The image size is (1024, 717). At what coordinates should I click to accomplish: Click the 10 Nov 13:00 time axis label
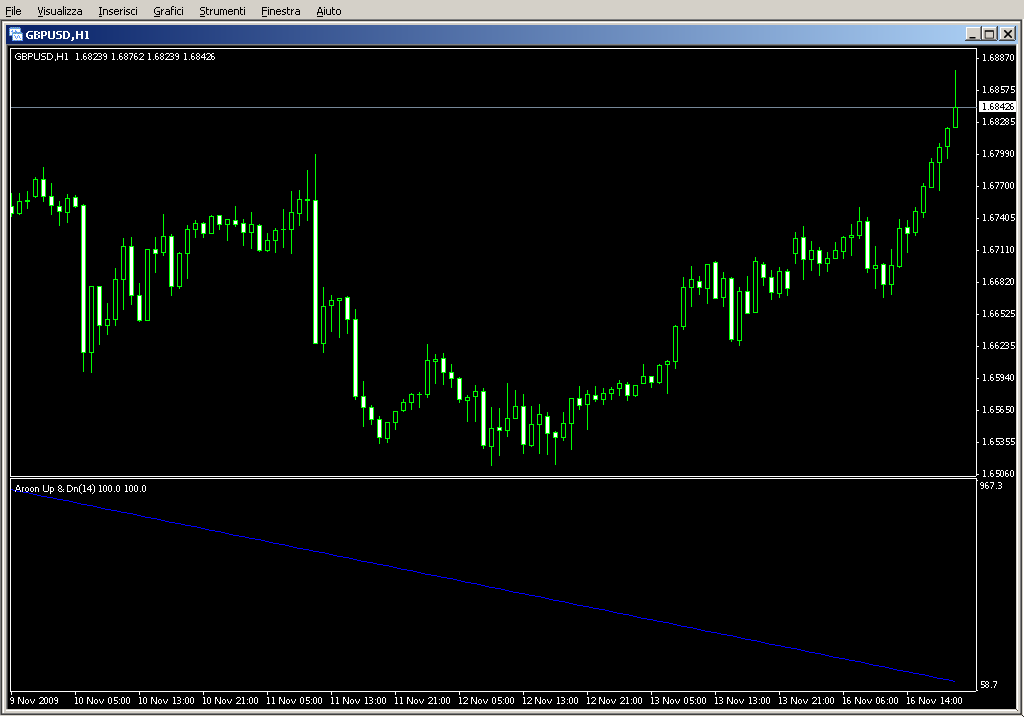coord(166,700)
